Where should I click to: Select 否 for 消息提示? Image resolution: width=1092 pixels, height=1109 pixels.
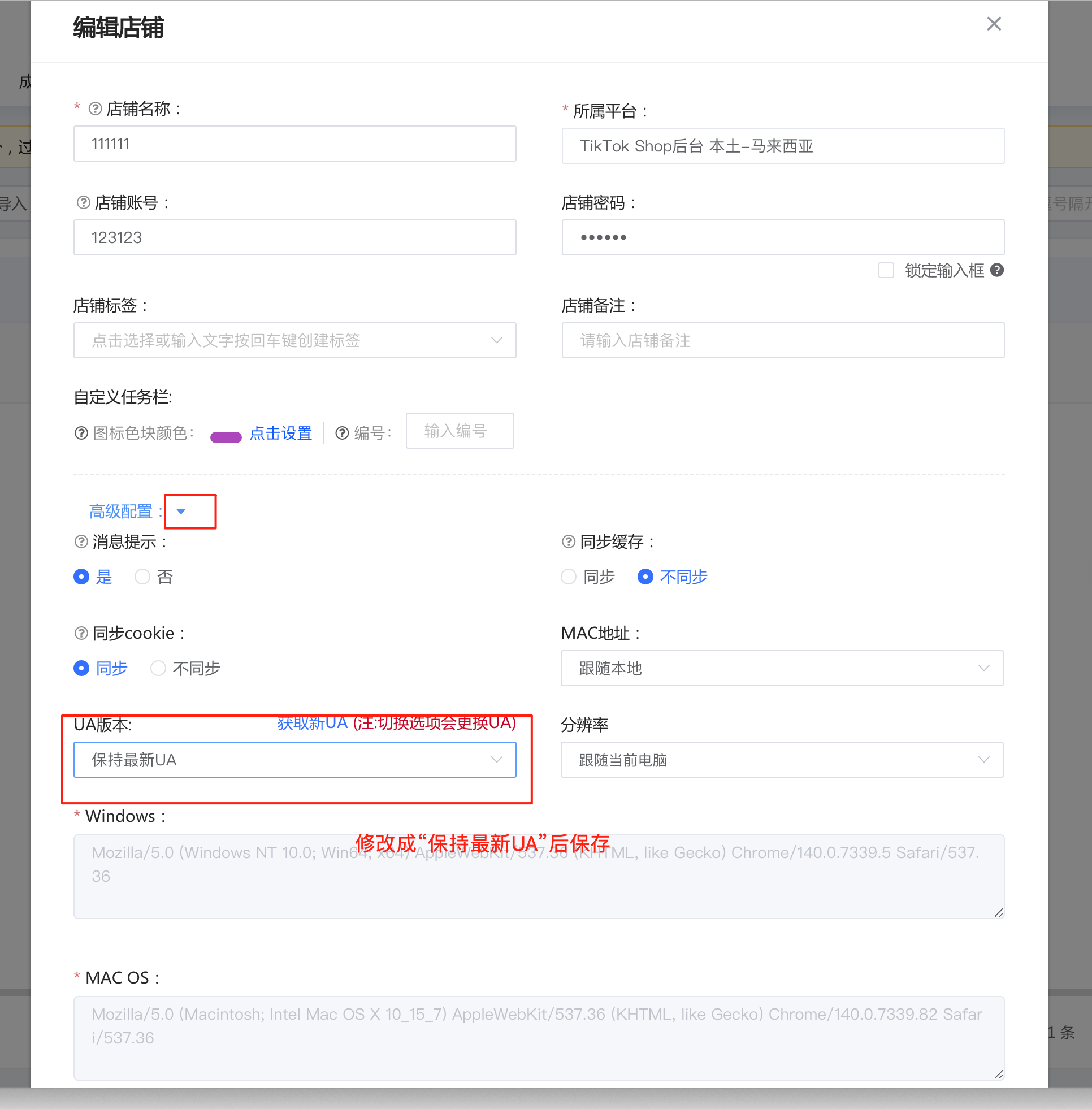pyautogui.click(x=142, y=577)
